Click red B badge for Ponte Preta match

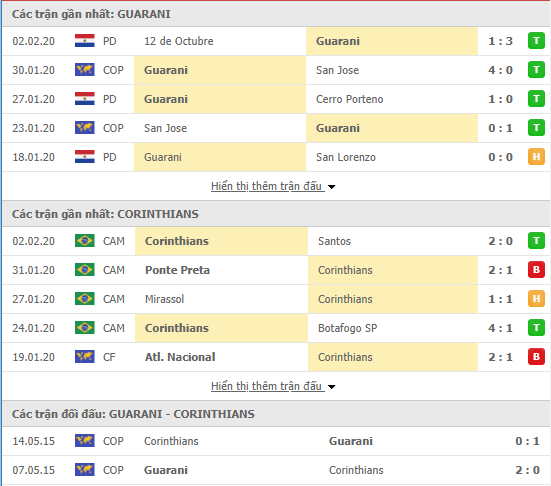point(536,270)
